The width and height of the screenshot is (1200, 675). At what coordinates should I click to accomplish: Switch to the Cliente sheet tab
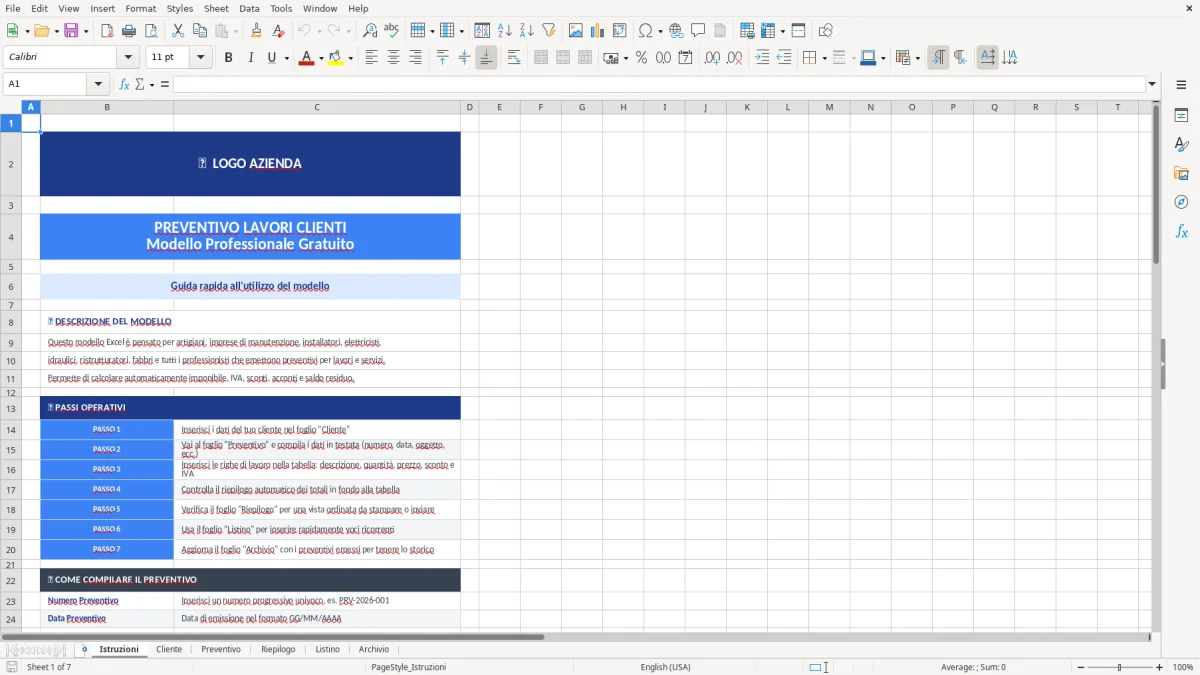pyautogui.click(x=169, y=649)
